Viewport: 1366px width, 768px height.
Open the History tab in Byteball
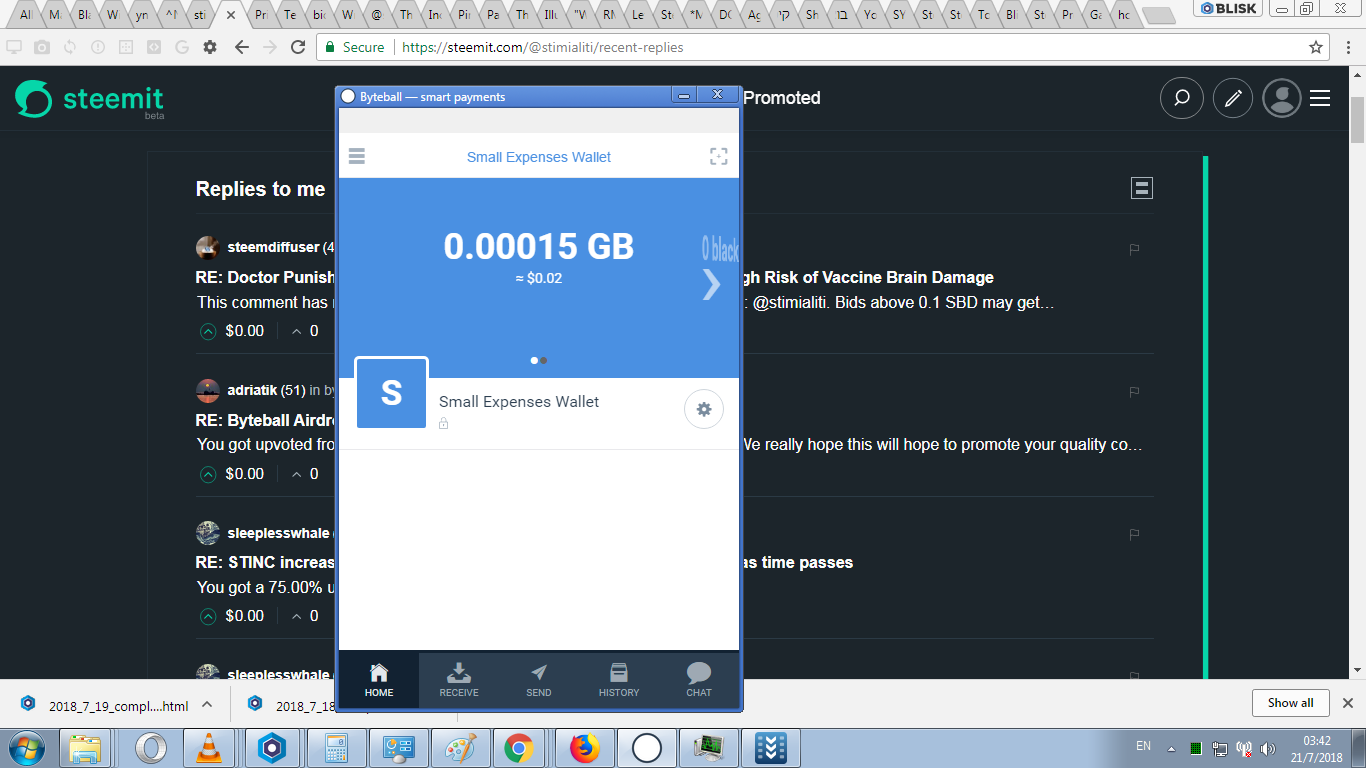coord(619,680)
